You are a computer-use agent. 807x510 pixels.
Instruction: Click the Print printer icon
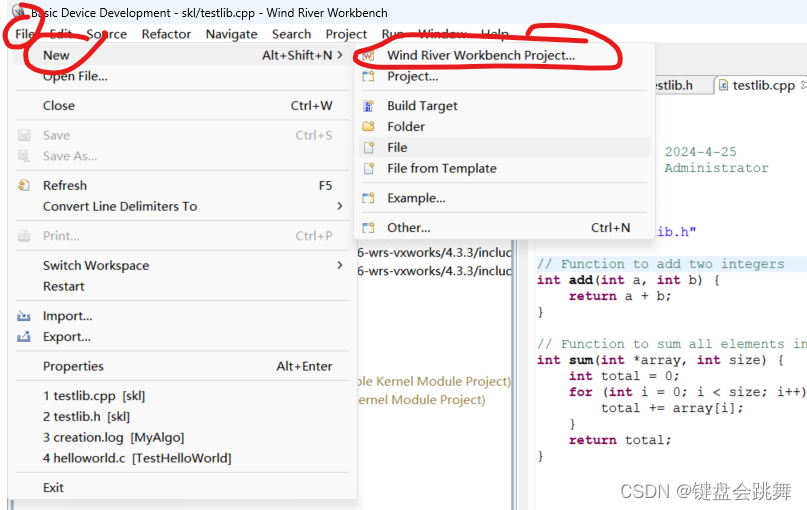coord(24,236)
